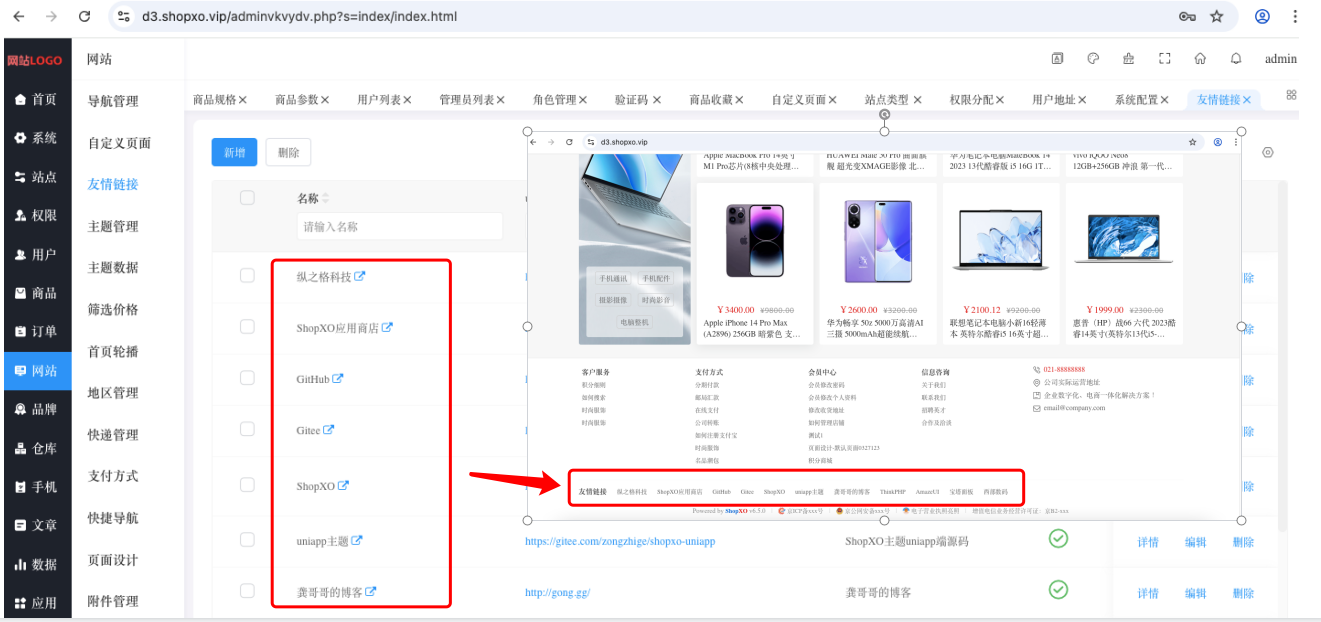Open the theme palette icon in header
The width and height of the screenshot is (1321, 622).
(x=1093, y=59)
